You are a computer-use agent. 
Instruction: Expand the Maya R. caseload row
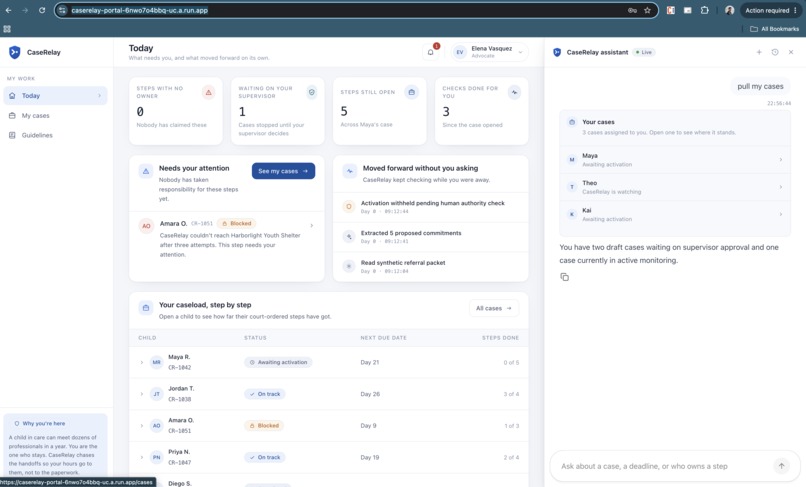tap(142, 363)
